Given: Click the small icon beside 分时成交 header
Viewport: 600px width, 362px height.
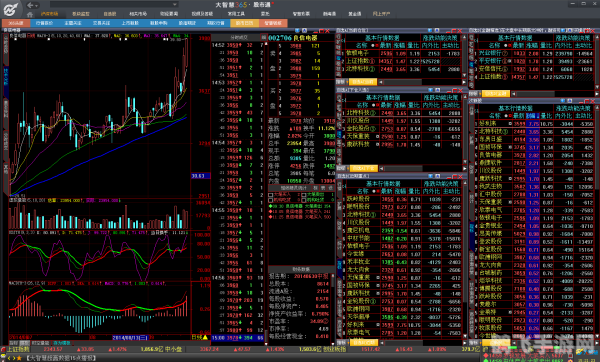Looking at the screenshot, I should pyautogui.click(x=263, y=38).
